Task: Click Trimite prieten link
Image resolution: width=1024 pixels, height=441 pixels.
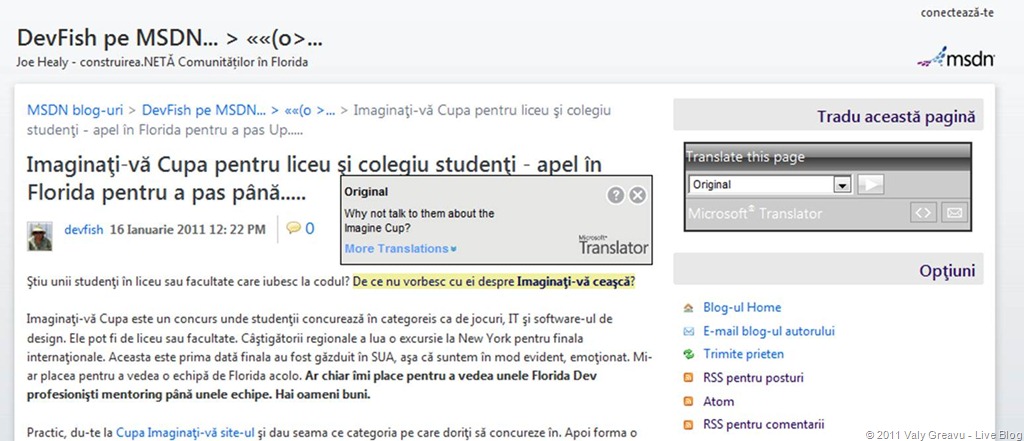Action: click(x=743, y=354)
